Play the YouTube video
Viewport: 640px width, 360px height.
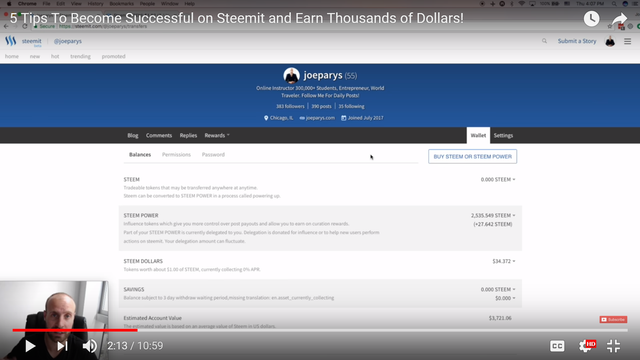coord(30,346)
